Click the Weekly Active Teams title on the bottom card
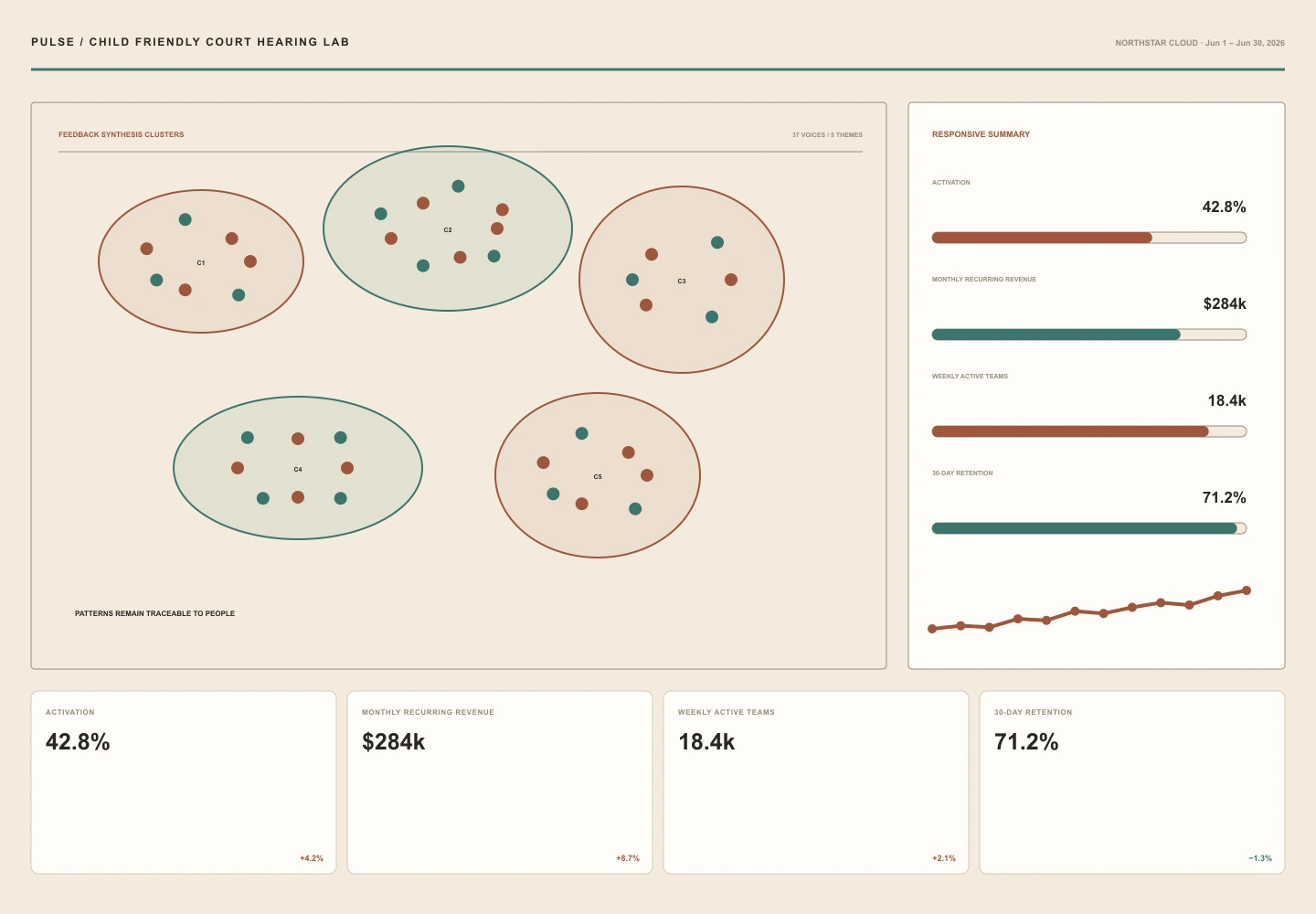The height and width of the screenshot is (914, 1316). (x=727, y=712)
